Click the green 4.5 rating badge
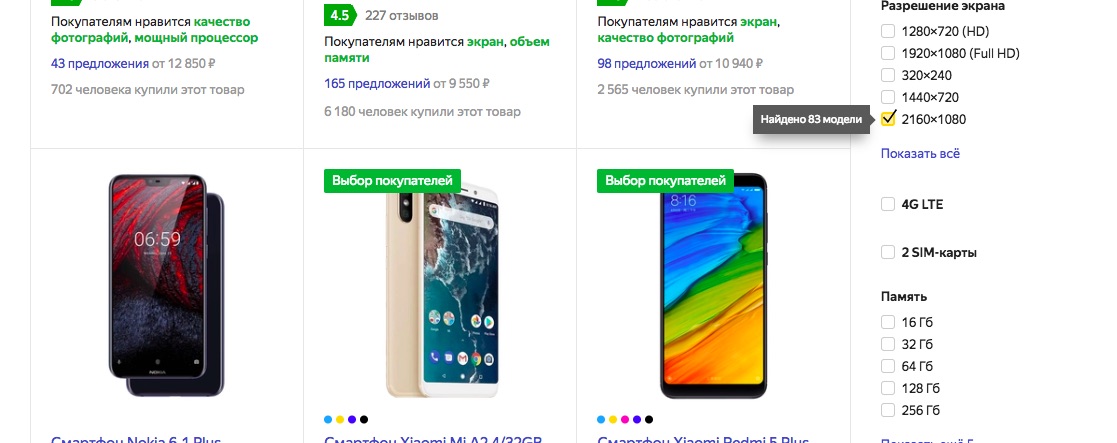 pyautogui.click(x=340, y=15)
